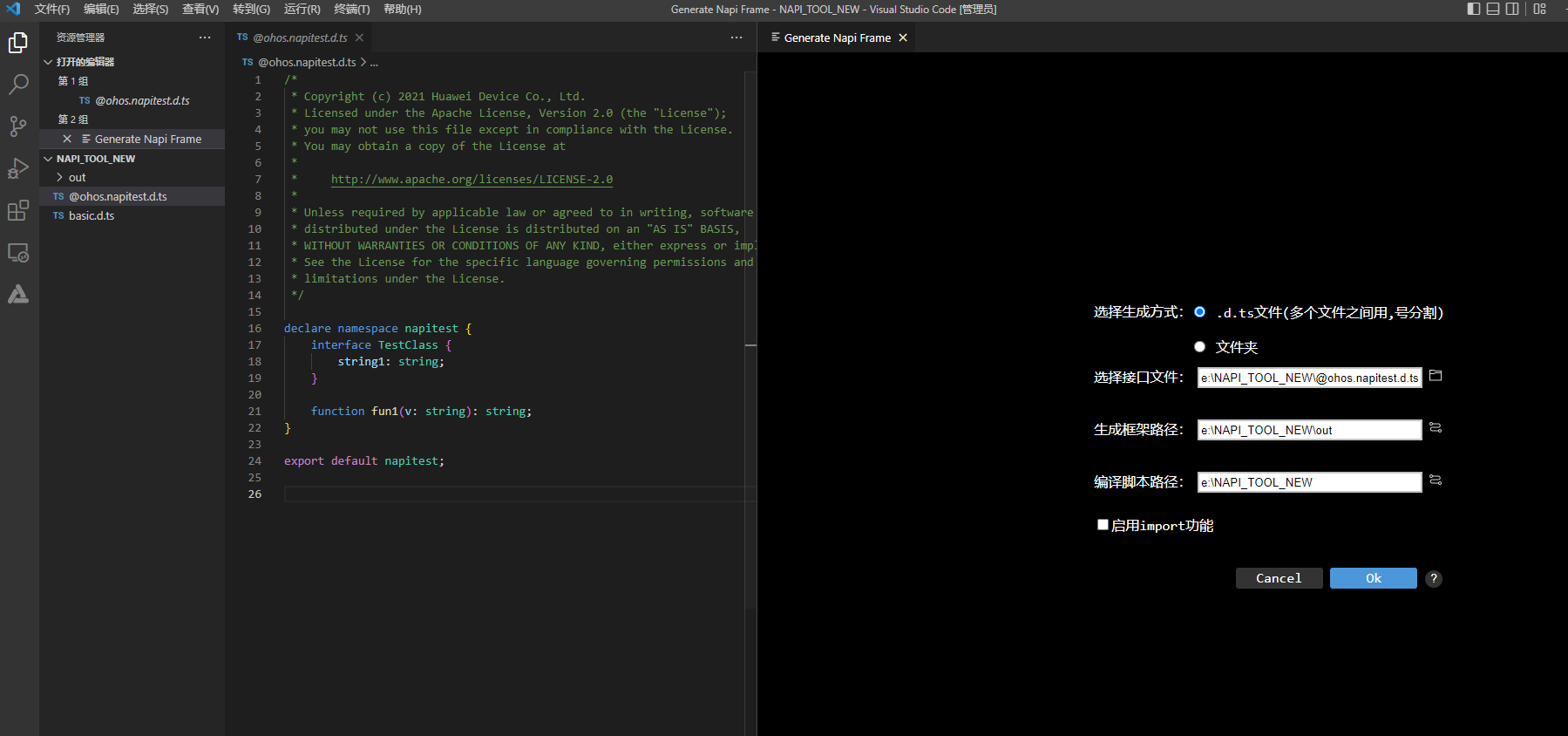Viewport: 1568px width, 736px height.
Task: Click the 'export default napitest' line
Action: pos(364,461)
